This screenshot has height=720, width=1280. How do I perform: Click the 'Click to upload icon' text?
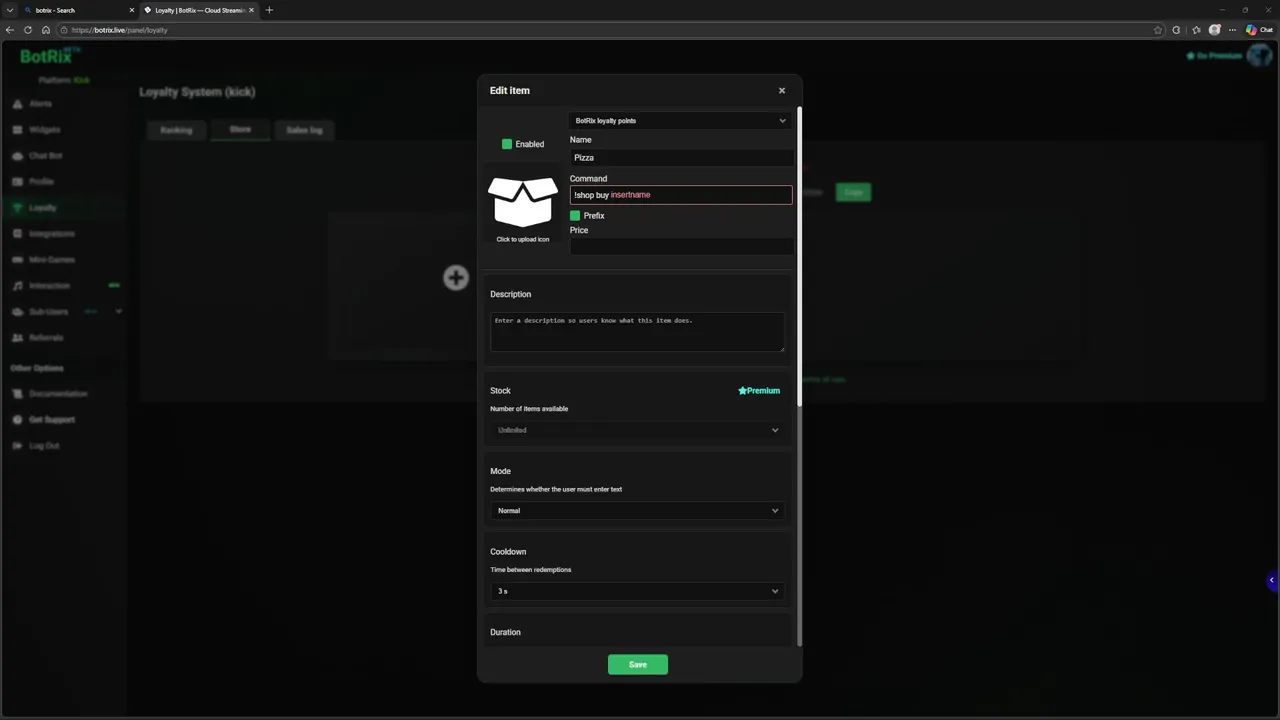click(522, 240)
